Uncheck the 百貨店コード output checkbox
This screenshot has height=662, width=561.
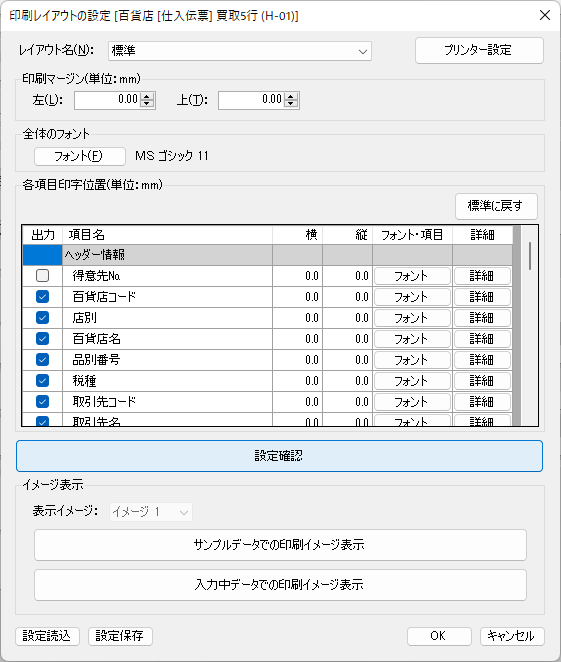pyautogui.click(x=42, y=297)
